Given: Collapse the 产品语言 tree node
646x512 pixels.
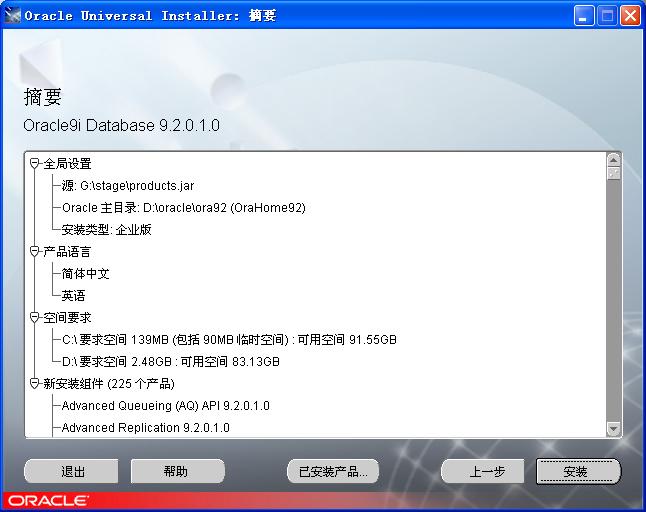Looking at the screenshot, I should pos(35,251).
